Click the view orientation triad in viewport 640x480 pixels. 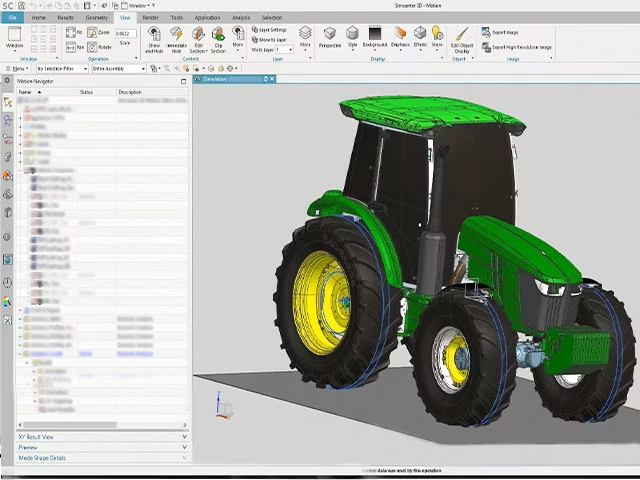coord(224,406)
